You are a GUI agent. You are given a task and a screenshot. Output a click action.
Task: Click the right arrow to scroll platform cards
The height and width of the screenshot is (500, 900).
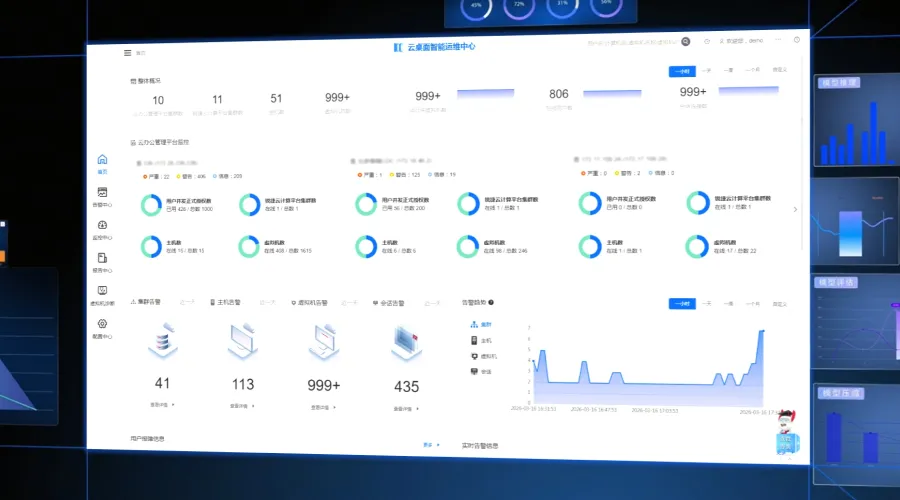coord(795,209)
